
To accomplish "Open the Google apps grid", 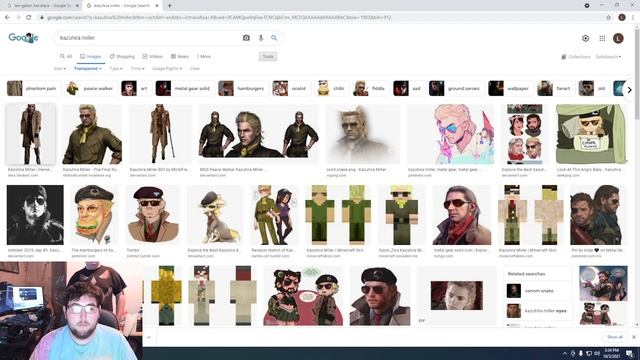I will (x=602, y=38).
